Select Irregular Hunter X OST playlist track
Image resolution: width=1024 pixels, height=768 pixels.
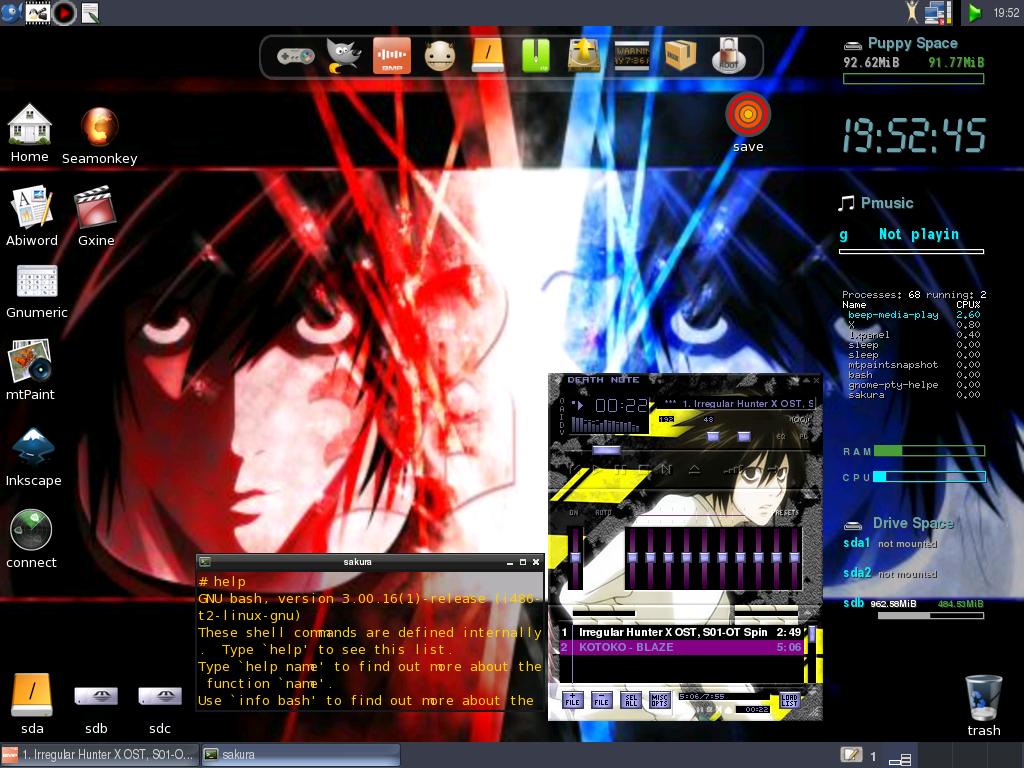(681, 632)
